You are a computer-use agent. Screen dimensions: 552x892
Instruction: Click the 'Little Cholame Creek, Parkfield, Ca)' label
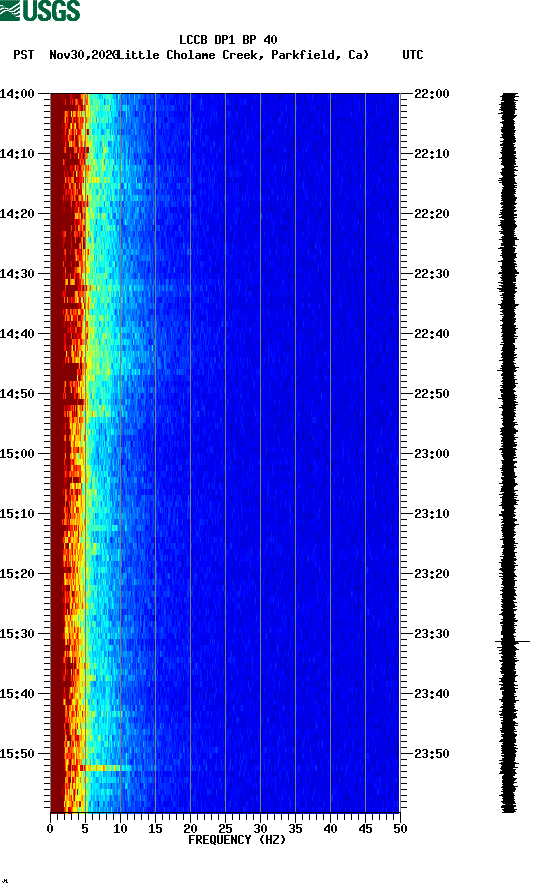[x=244, y=55]
